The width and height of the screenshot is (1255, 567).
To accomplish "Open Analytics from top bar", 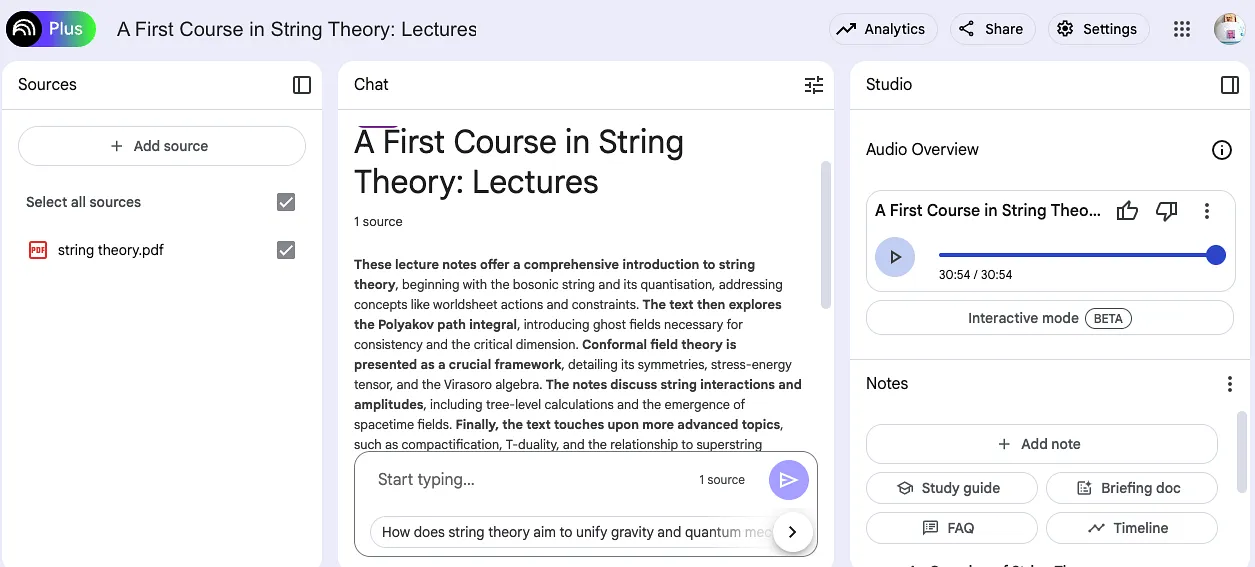I will (x=883, y=29).
